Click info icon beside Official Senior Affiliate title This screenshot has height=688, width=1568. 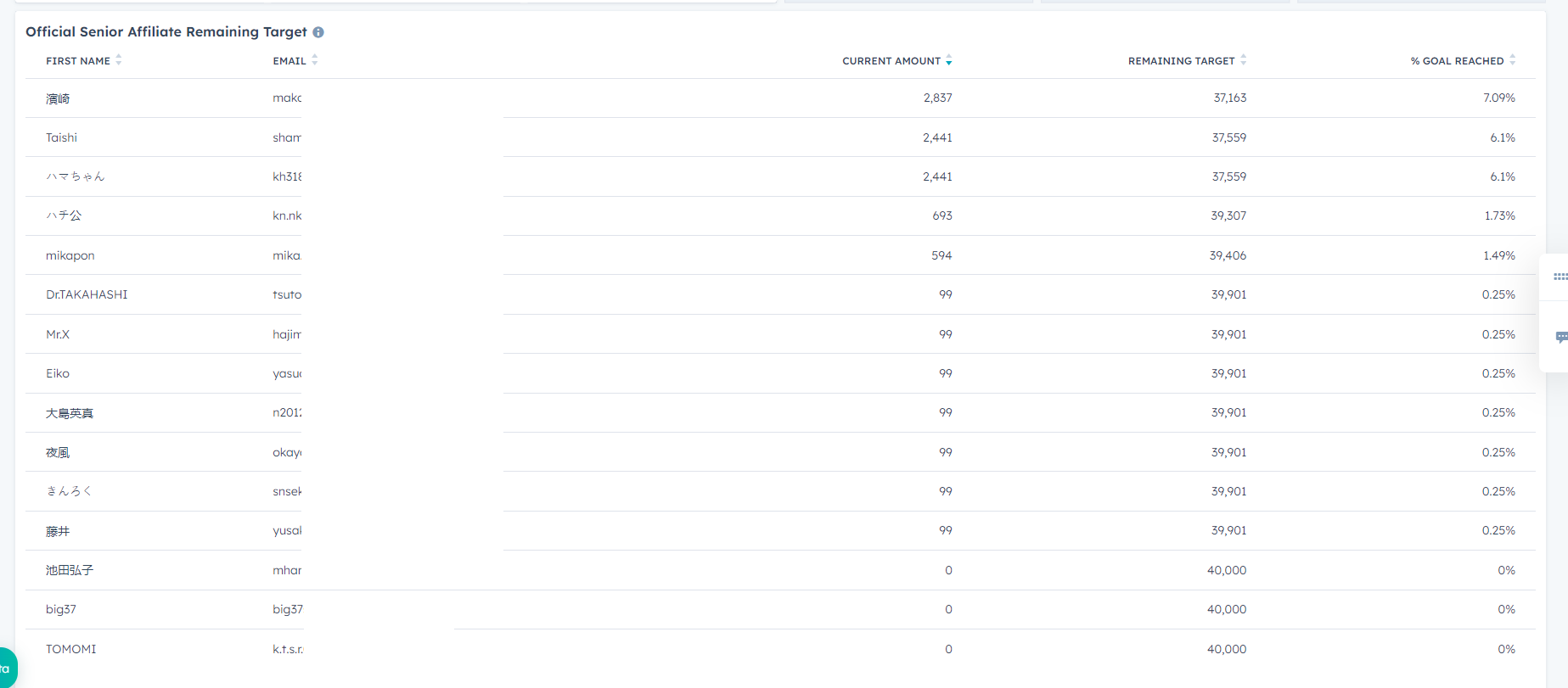click(318, 32)
